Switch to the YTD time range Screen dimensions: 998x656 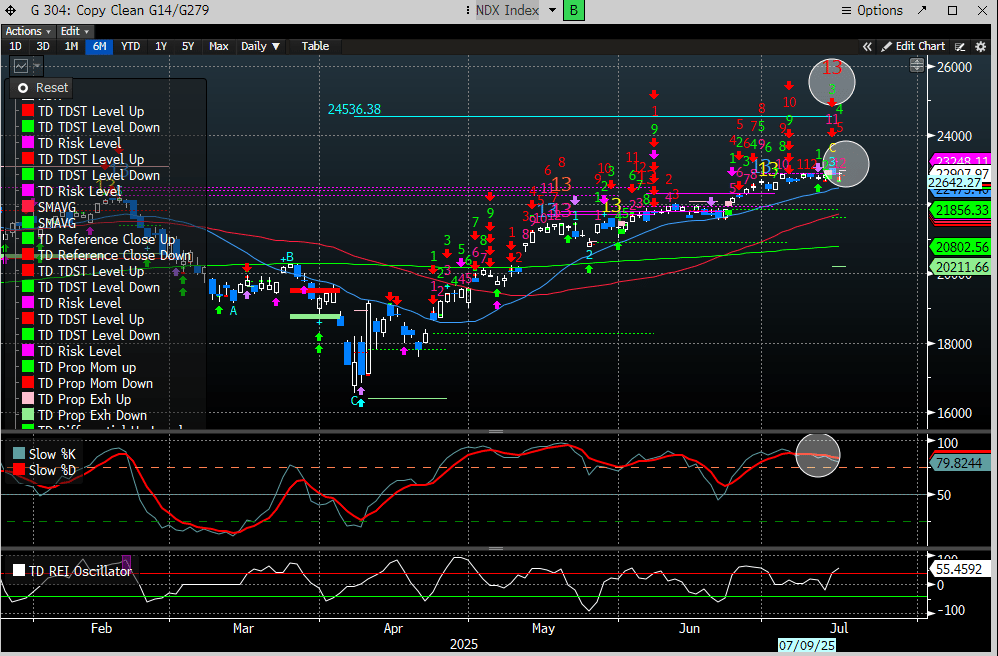[x=130, y=46]
